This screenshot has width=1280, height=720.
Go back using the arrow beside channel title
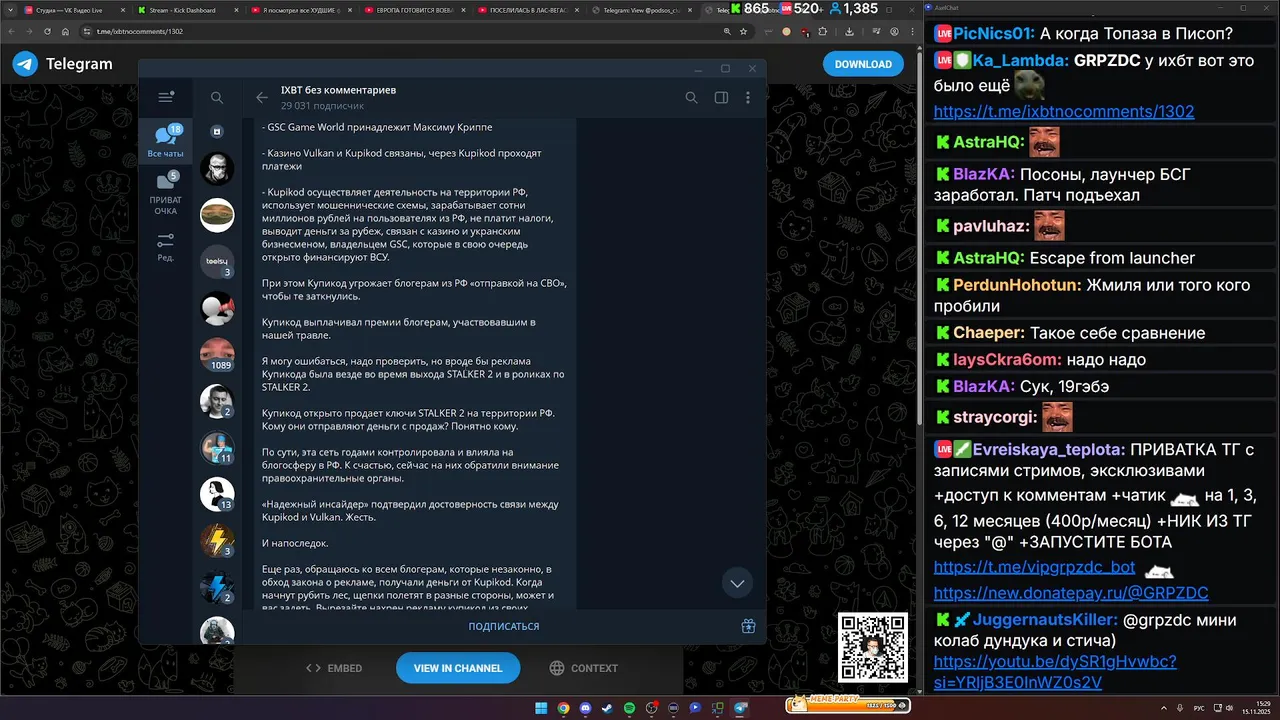point(262,97)
